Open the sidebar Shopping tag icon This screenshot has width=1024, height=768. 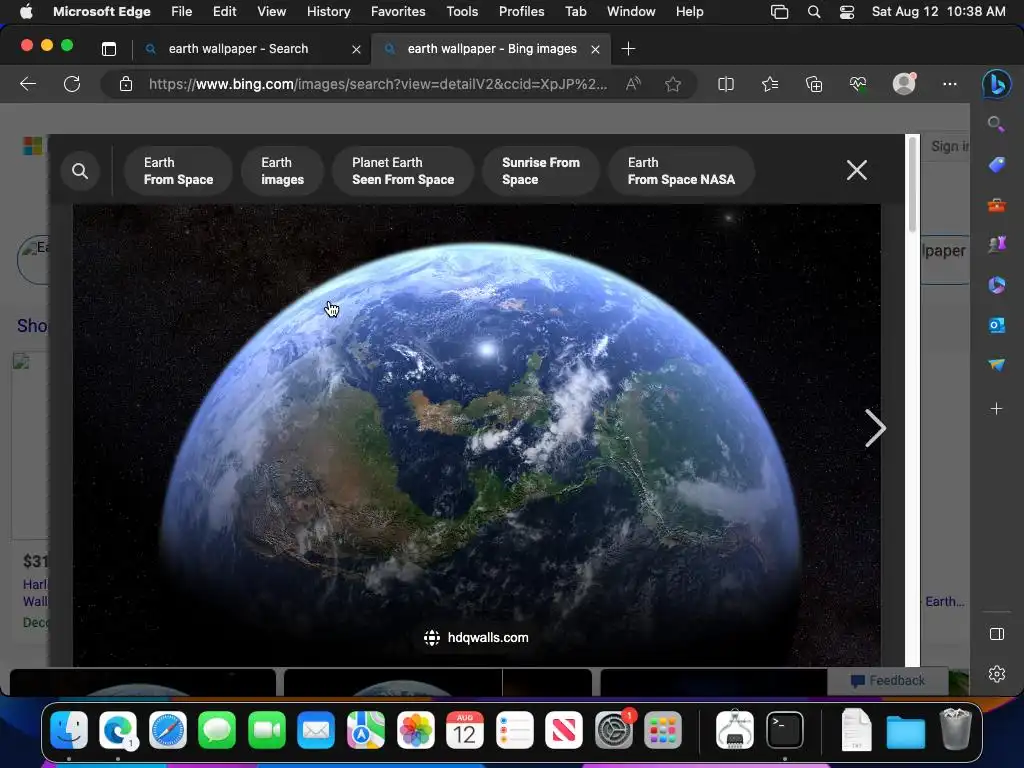(996, 165)
